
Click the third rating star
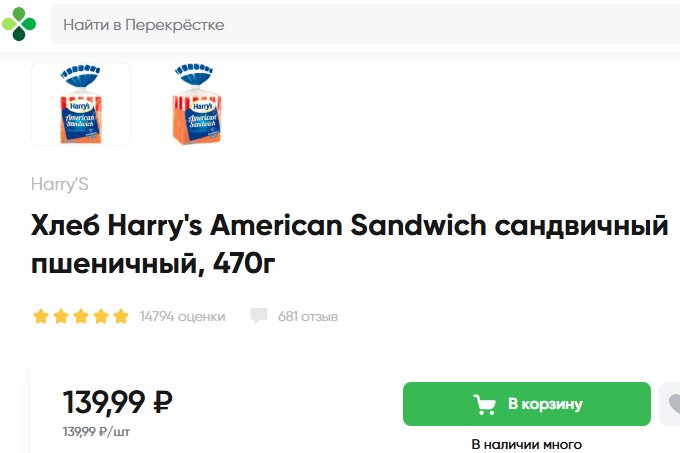point(81,316)
